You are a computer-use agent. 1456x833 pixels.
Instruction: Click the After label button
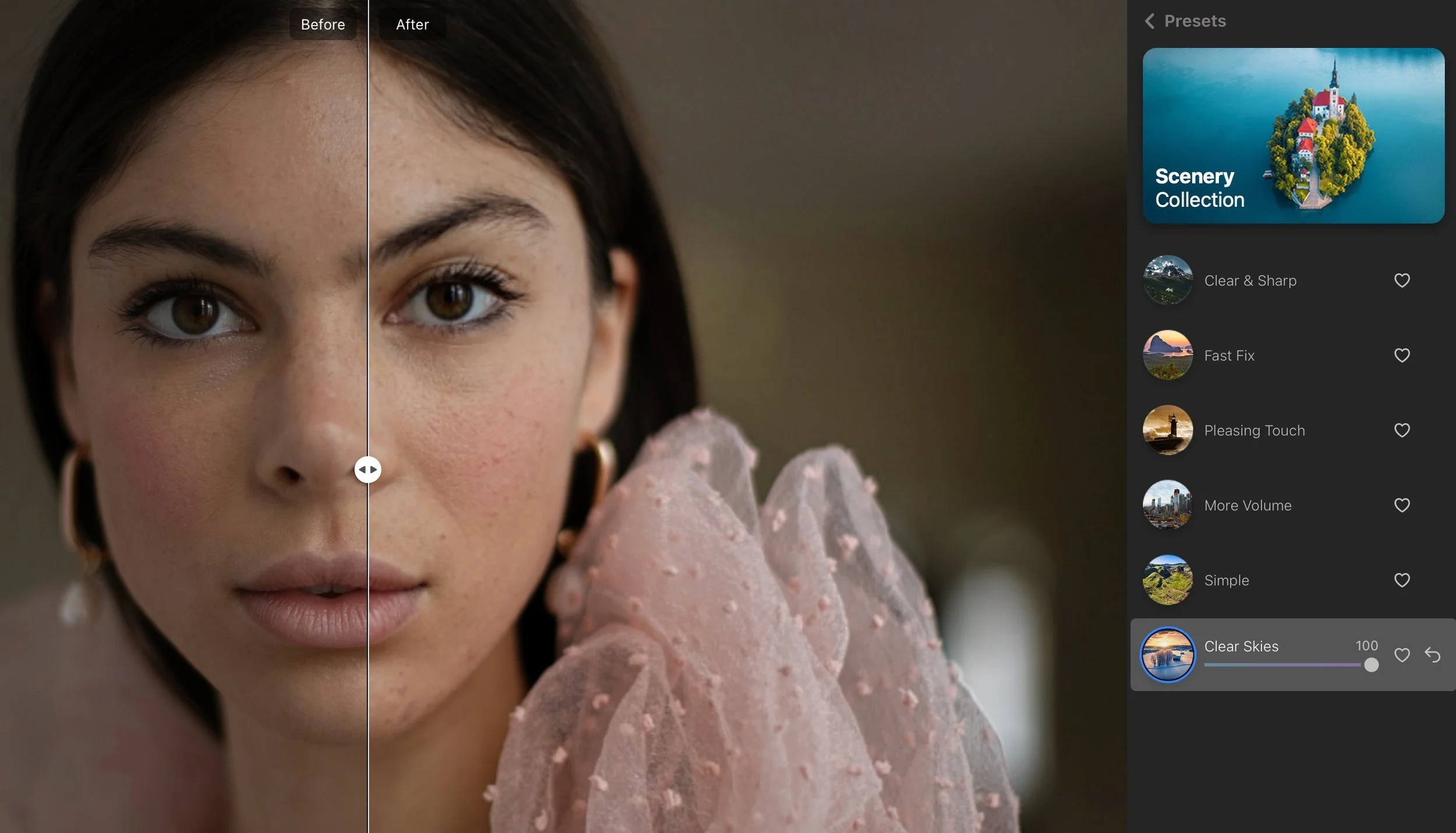(x=412, y=24)
